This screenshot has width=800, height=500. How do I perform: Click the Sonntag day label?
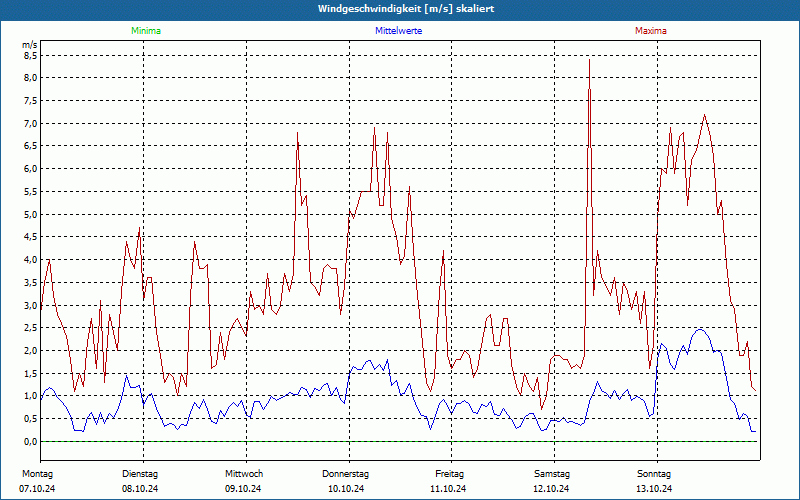[x=654, y=474]
